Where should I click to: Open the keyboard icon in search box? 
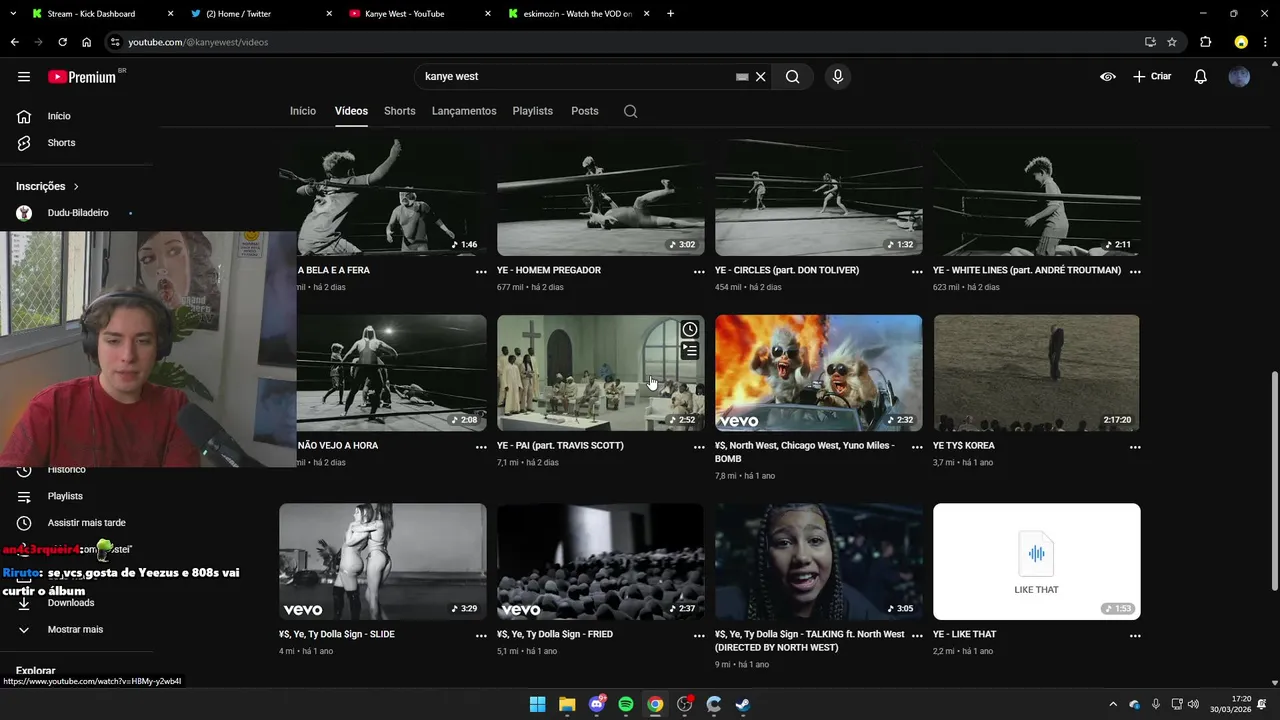tap(742, 77)
